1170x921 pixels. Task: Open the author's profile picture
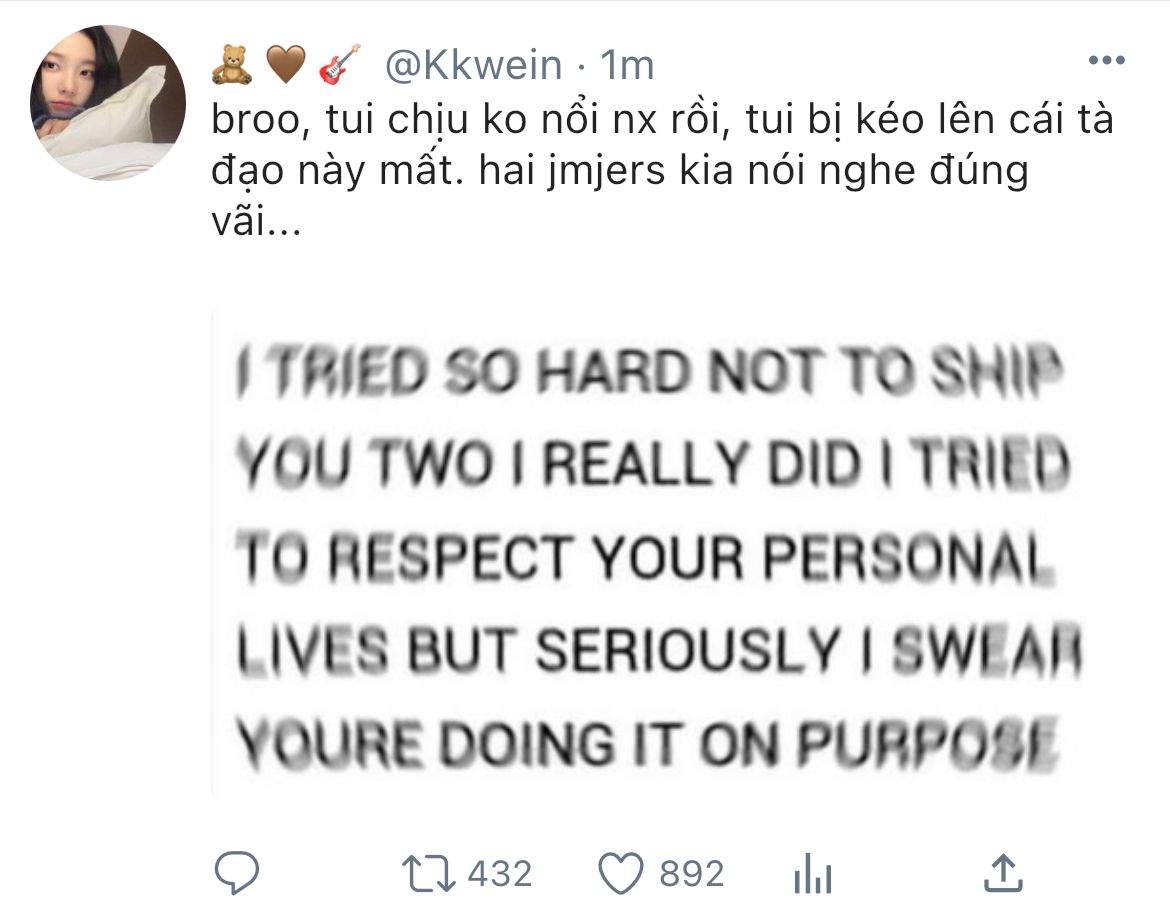[x=107, y=102]
